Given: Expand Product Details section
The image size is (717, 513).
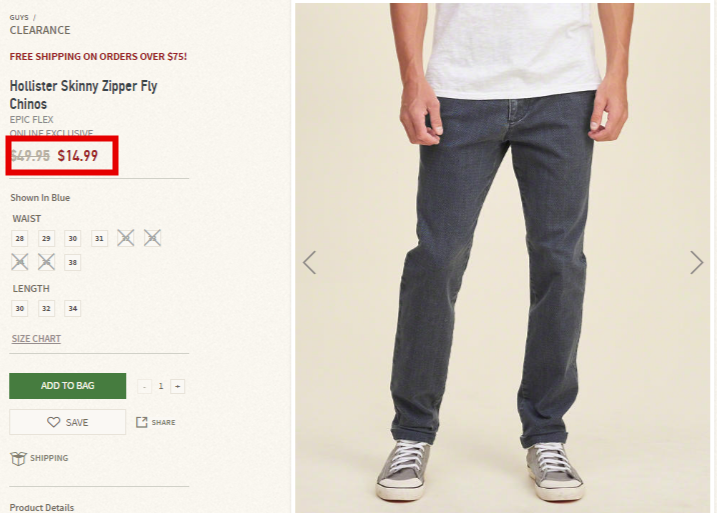Looking at the screenshot, I should coord(42,508).
